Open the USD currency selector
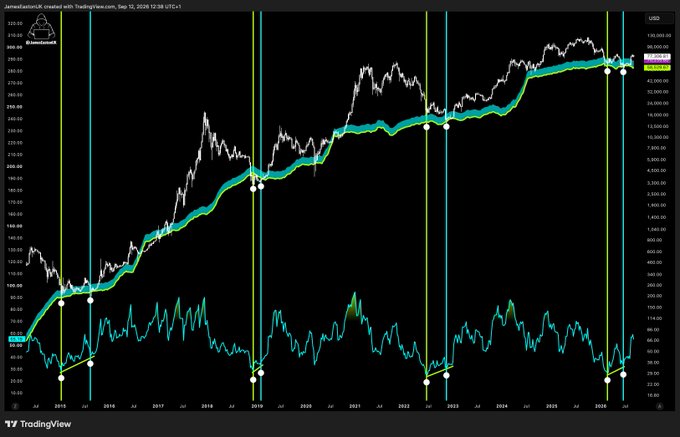 pos(658,18)
